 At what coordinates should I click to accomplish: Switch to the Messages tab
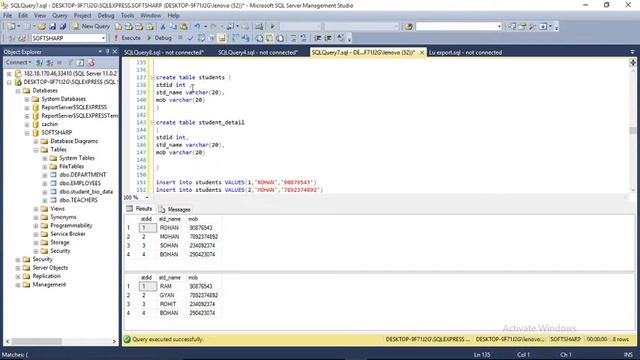click(175, 209)
